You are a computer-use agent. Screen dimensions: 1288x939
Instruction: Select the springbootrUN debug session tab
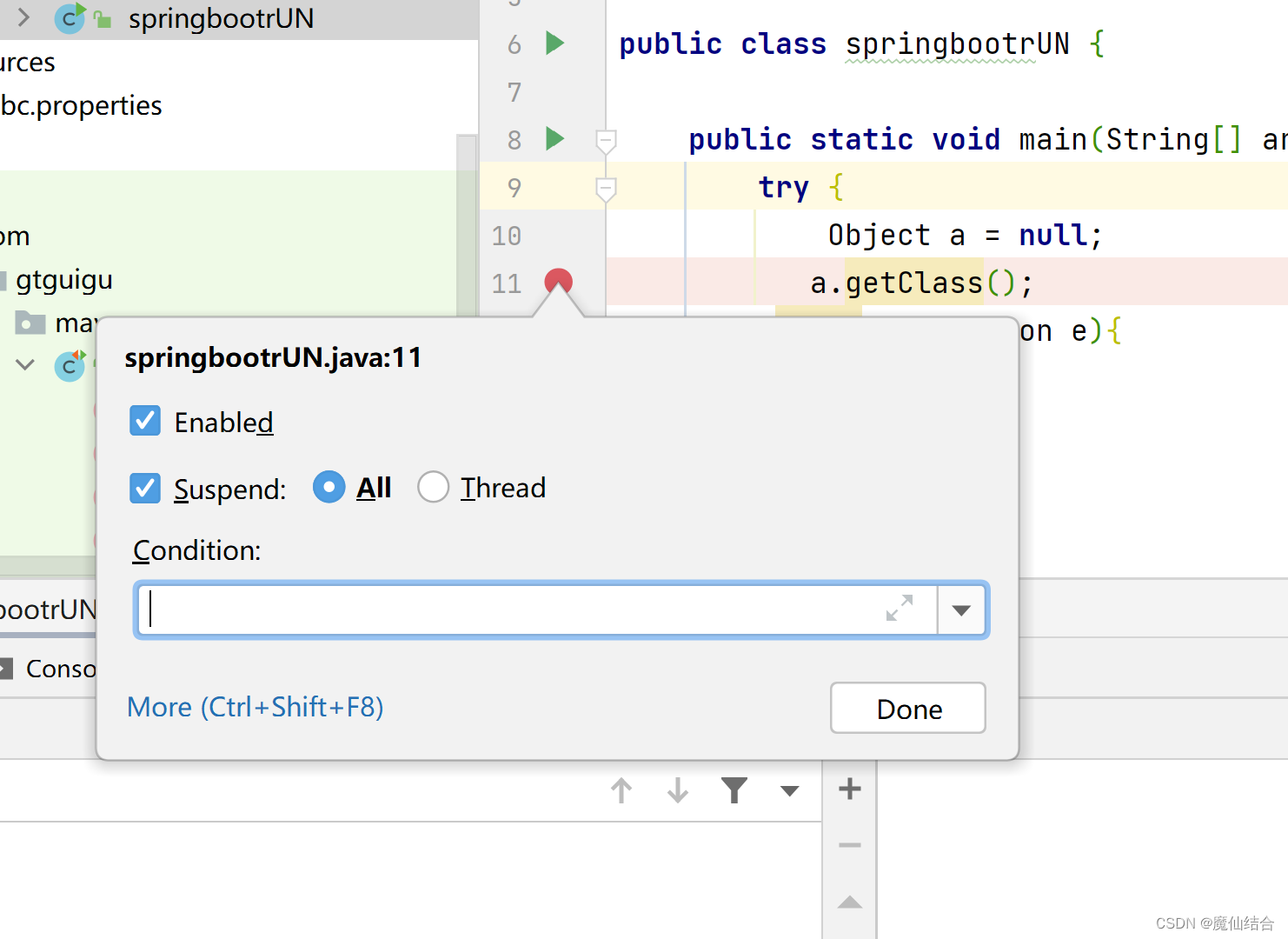click(x=48, y=609)
